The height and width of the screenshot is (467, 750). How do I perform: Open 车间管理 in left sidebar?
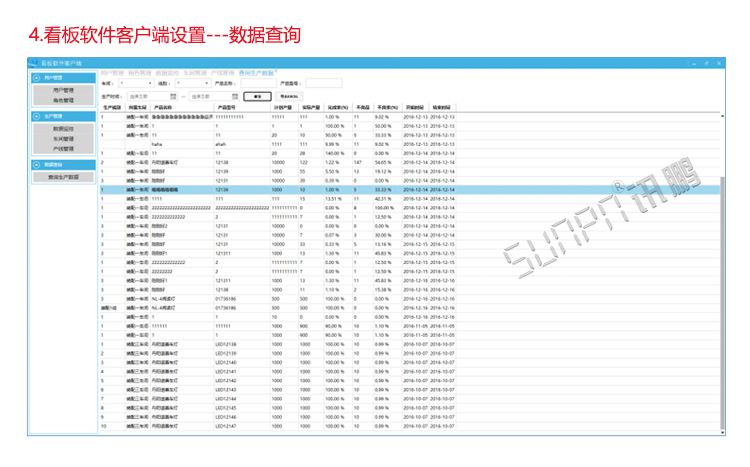click(63, 139)
